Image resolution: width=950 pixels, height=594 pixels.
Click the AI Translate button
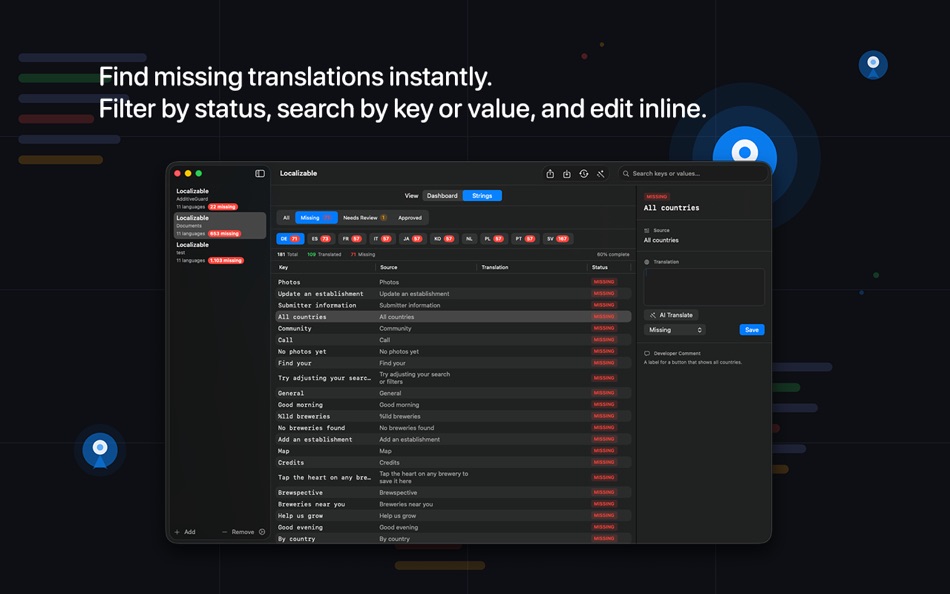[671, 315]
